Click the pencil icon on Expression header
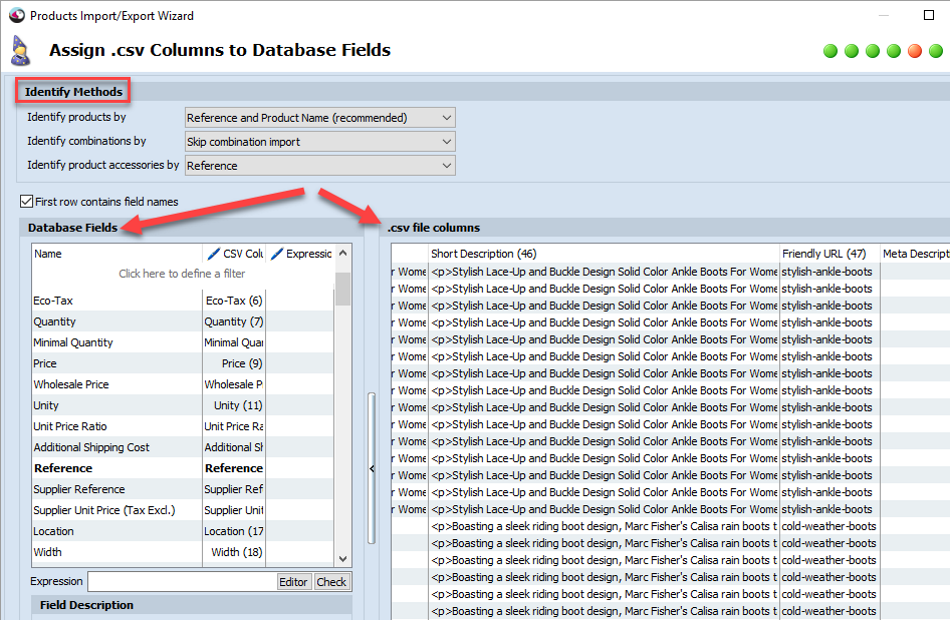 [x=277, y=253]
